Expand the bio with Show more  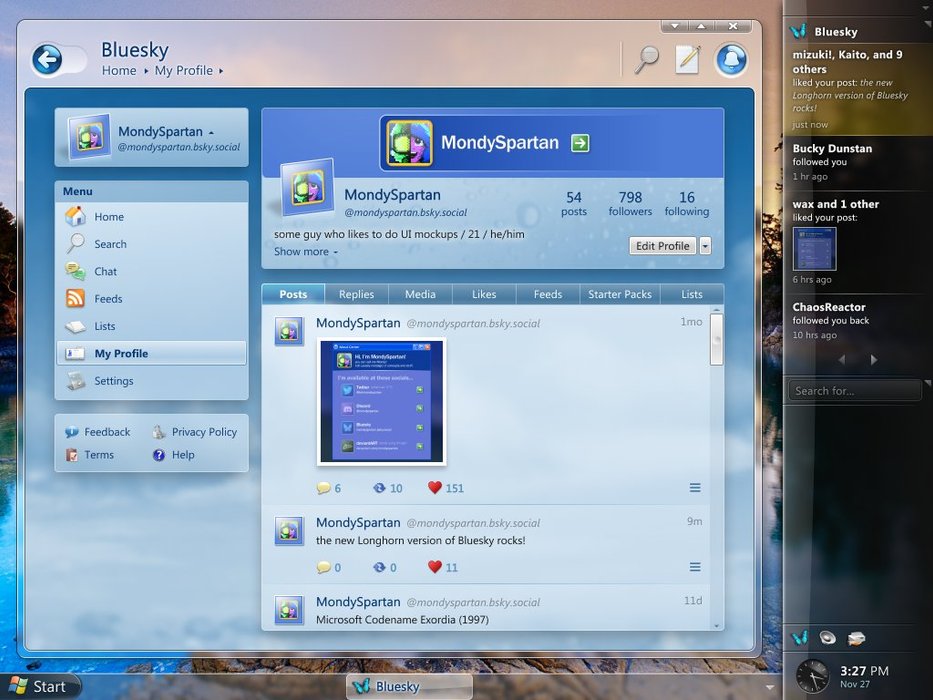306,251
